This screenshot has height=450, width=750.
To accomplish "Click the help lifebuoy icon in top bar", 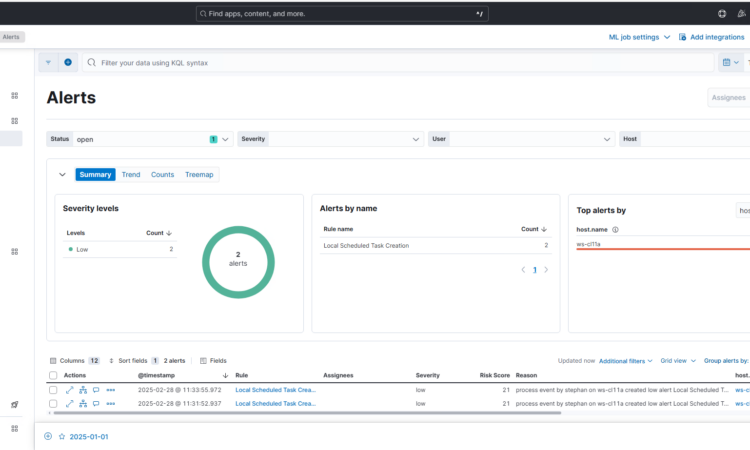I will pyautogui.click(x=722, y=14).
